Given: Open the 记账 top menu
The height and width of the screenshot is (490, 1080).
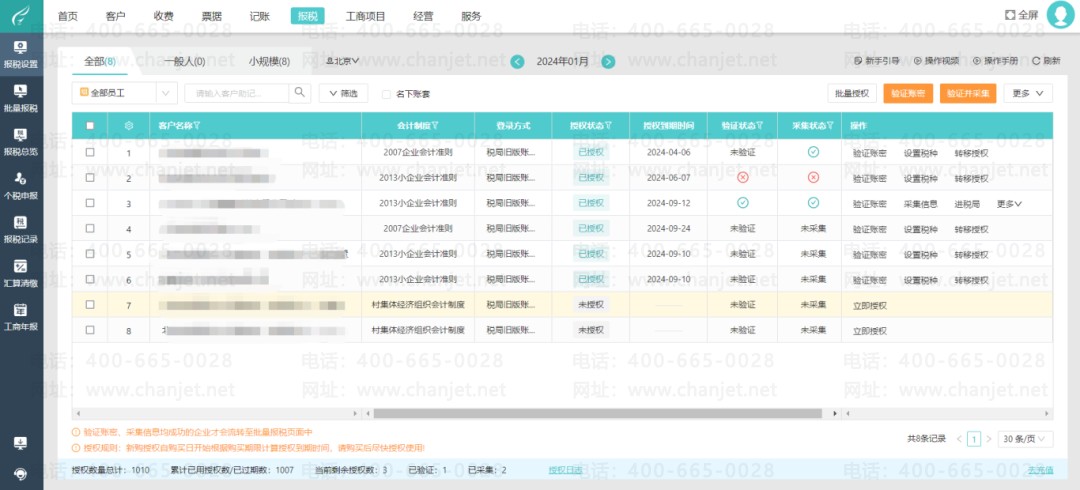Looking at the screenshot, I should (x=260, y=16).
